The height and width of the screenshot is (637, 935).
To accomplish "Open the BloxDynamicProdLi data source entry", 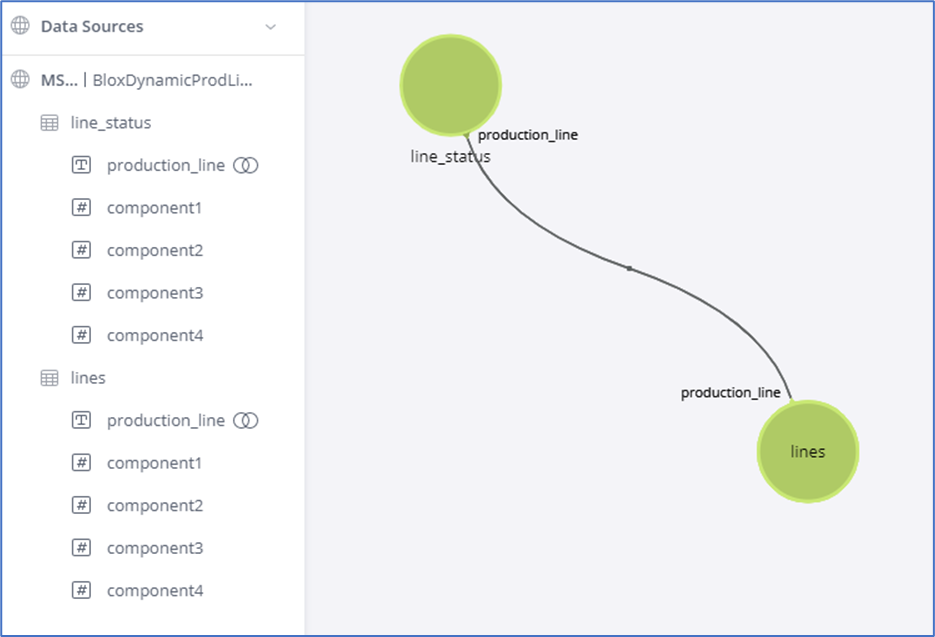I will coord(172,80).
